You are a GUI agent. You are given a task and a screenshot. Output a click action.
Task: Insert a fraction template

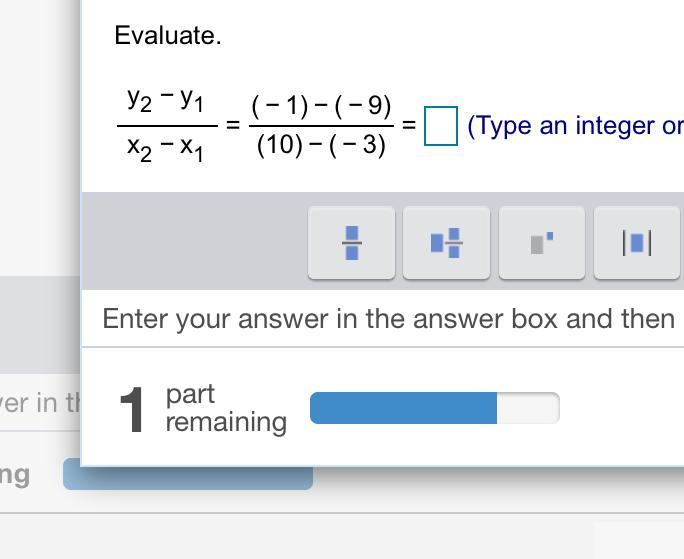(x=351, y=243)
